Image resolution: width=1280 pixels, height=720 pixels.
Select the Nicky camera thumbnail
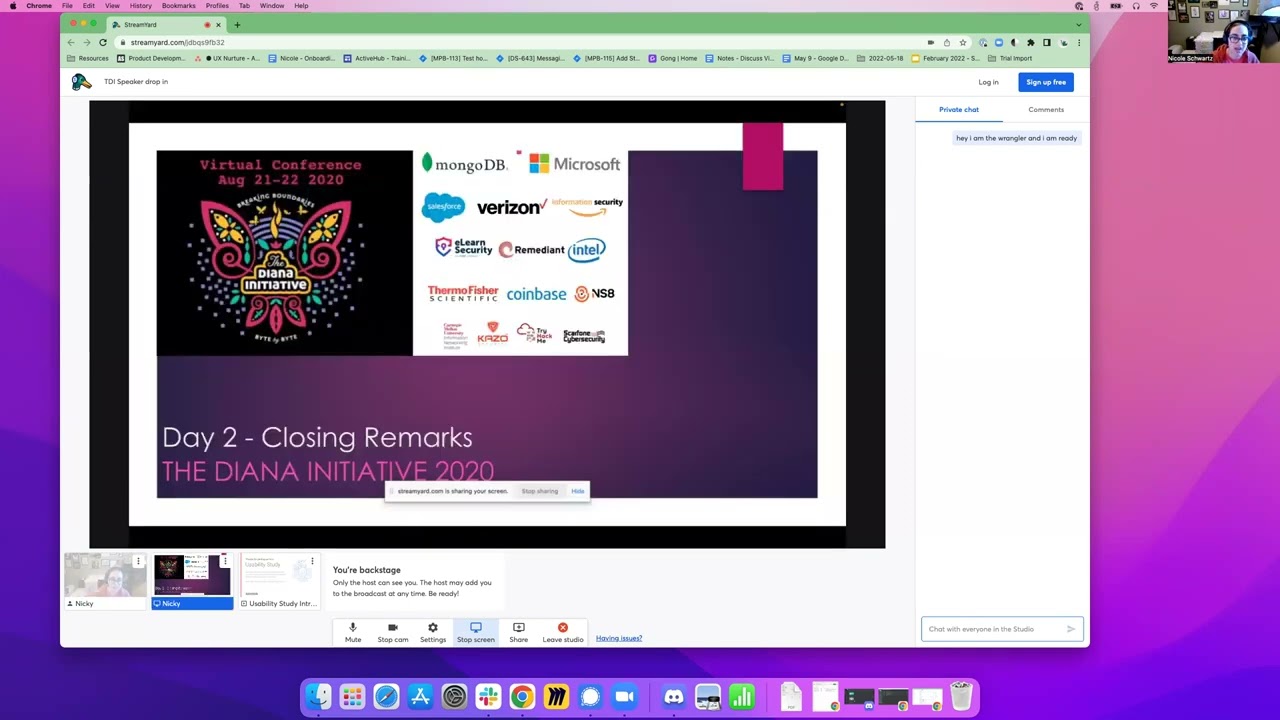tap(105, 581)
